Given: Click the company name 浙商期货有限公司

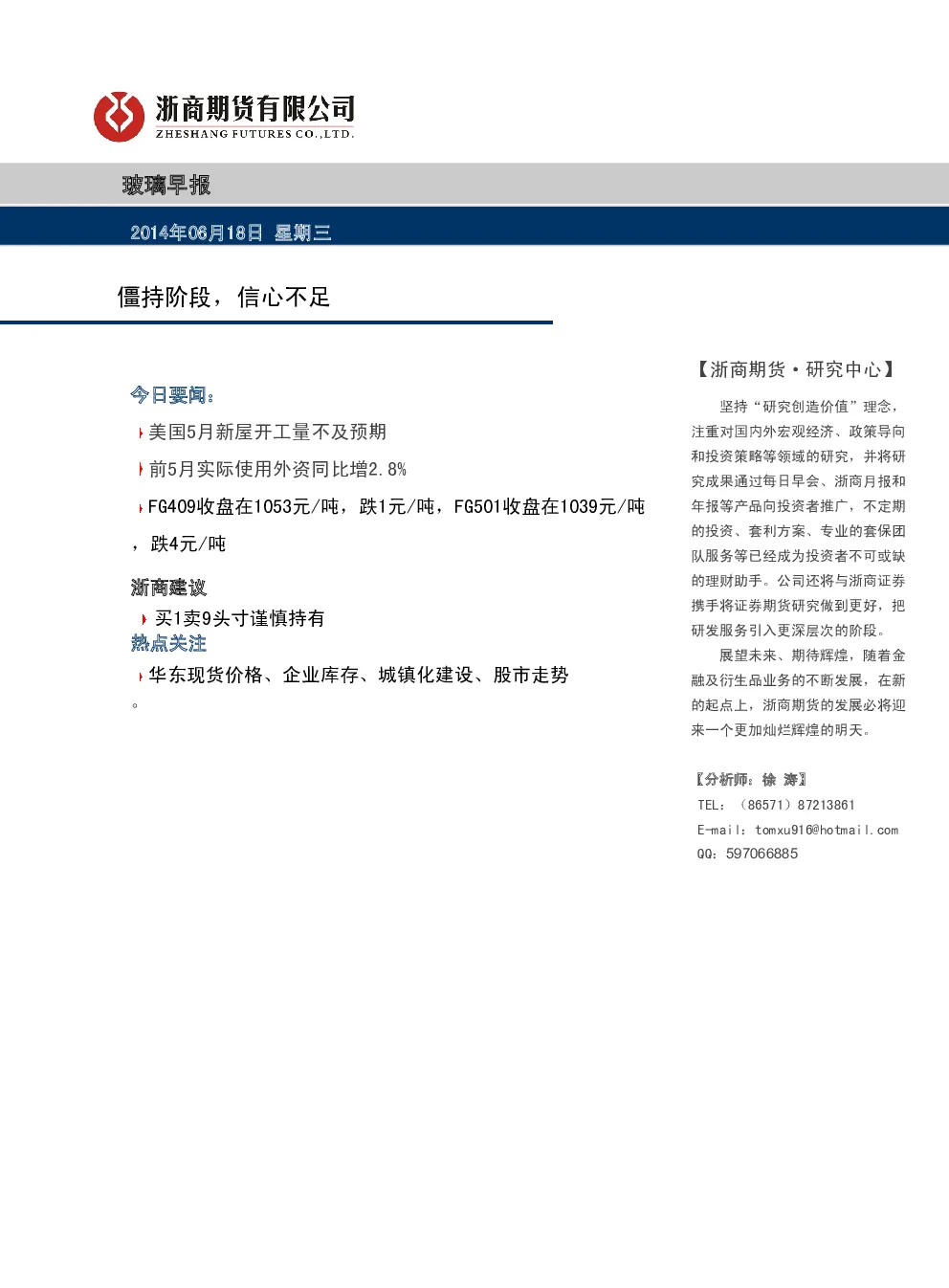Looking at the screenshot, I should coord(254,108).
